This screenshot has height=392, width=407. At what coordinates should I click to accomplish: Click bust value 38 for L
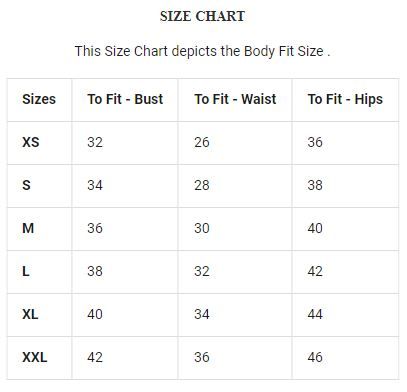pyautogui.click(x=95, y=271)
